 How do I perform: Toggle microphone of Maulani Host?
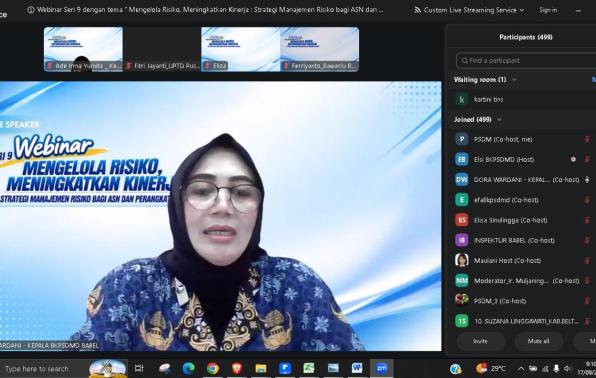pyautogui.click(x=587, y=260)
